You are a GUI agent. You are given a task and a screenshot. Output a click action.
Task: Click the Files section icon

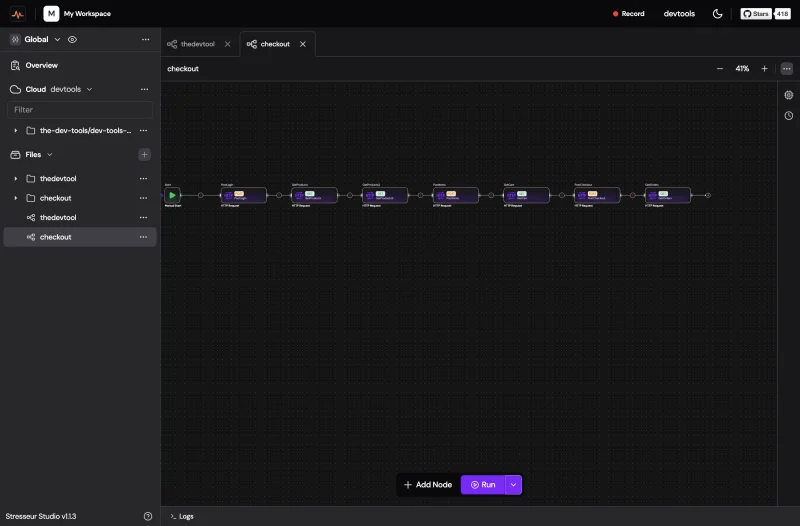(15, 155)
